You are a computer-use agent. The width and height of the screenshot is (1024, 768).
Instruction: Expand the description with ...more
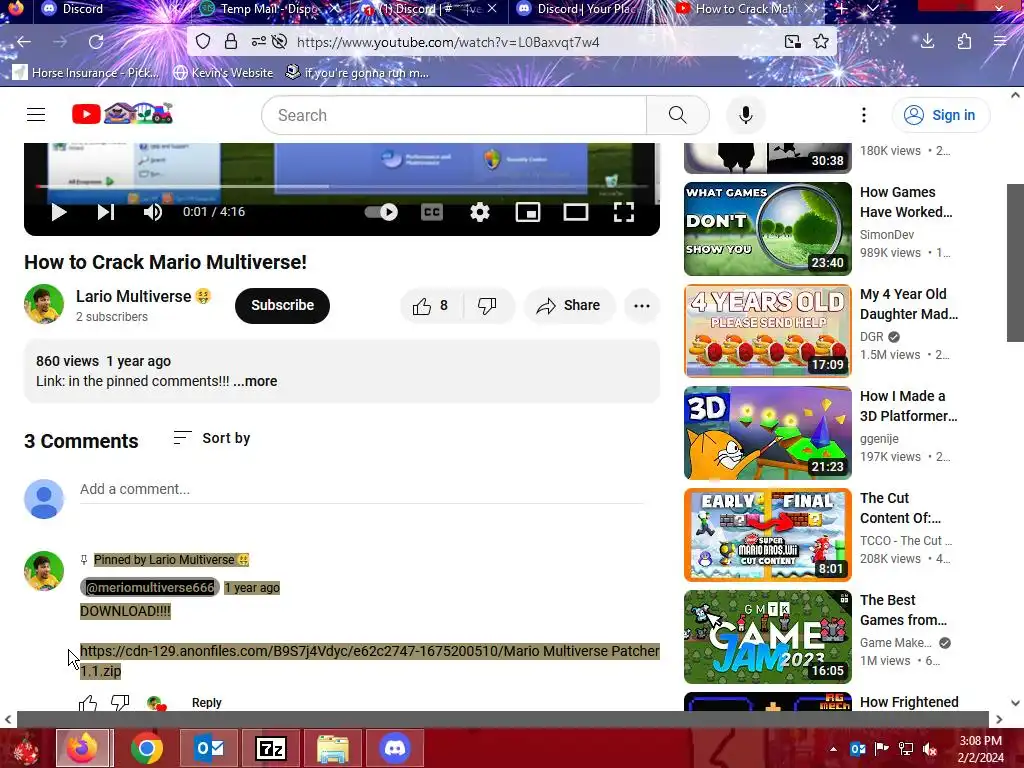click(255, 381)
